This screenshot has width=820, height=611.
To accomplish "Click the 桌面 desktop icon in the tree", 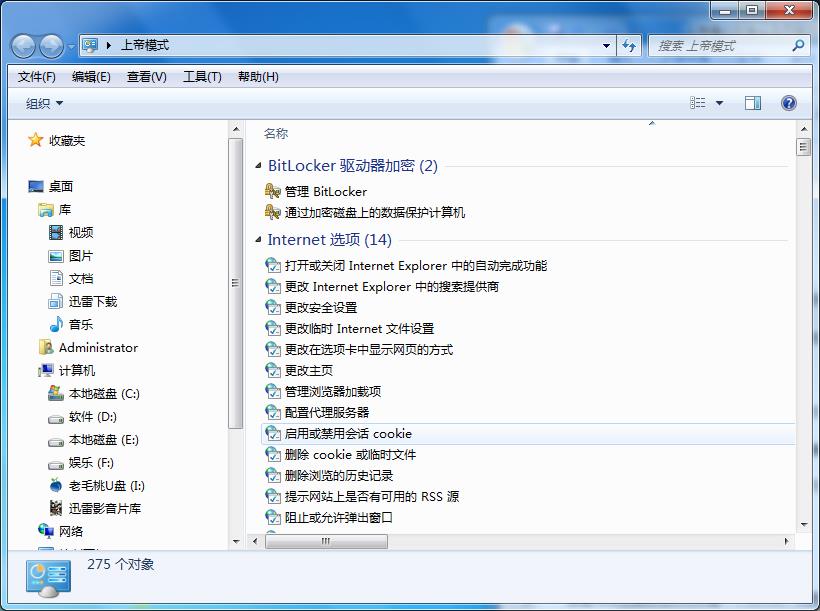I will 36,186.
